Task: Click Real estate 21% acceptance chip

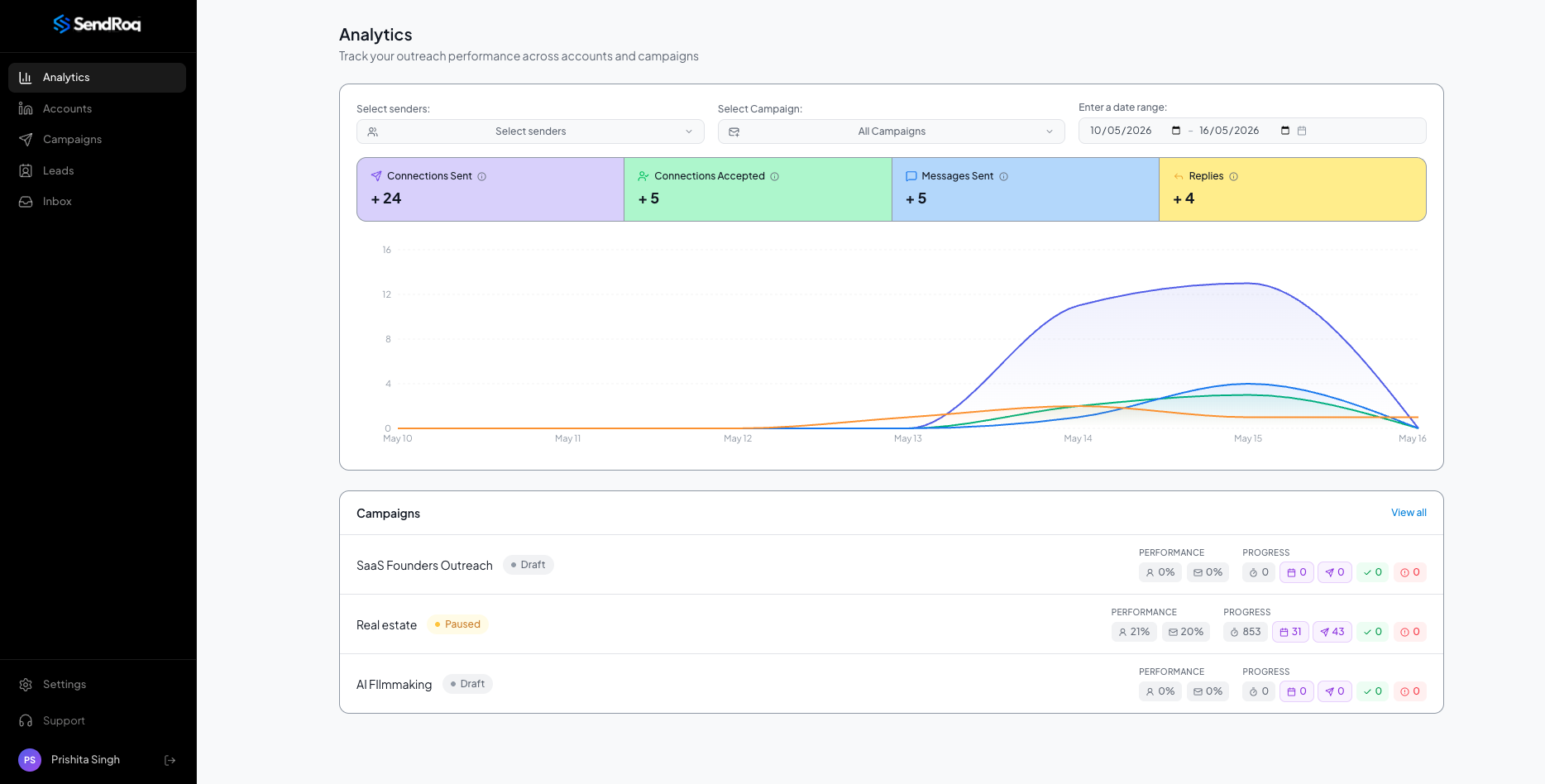Action: click(1134, 632)
